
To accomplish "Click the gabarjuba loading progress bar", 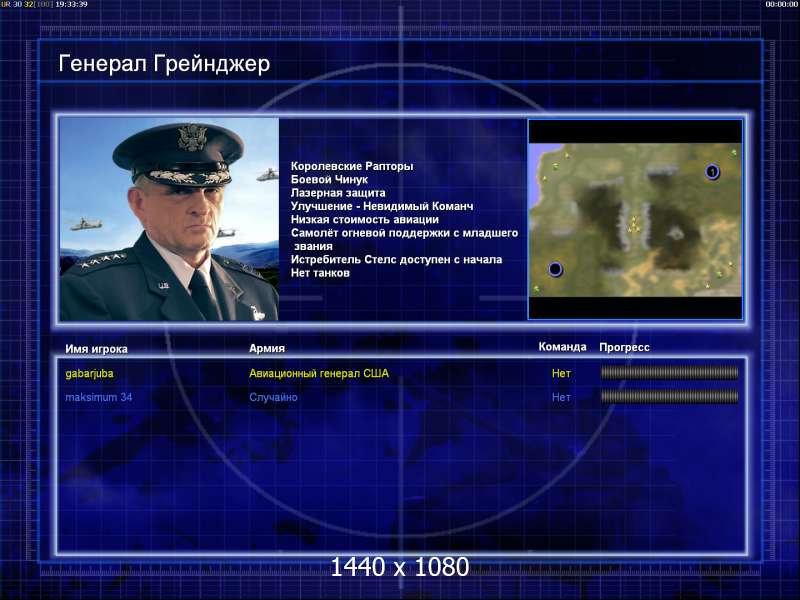I will point(669,373).
